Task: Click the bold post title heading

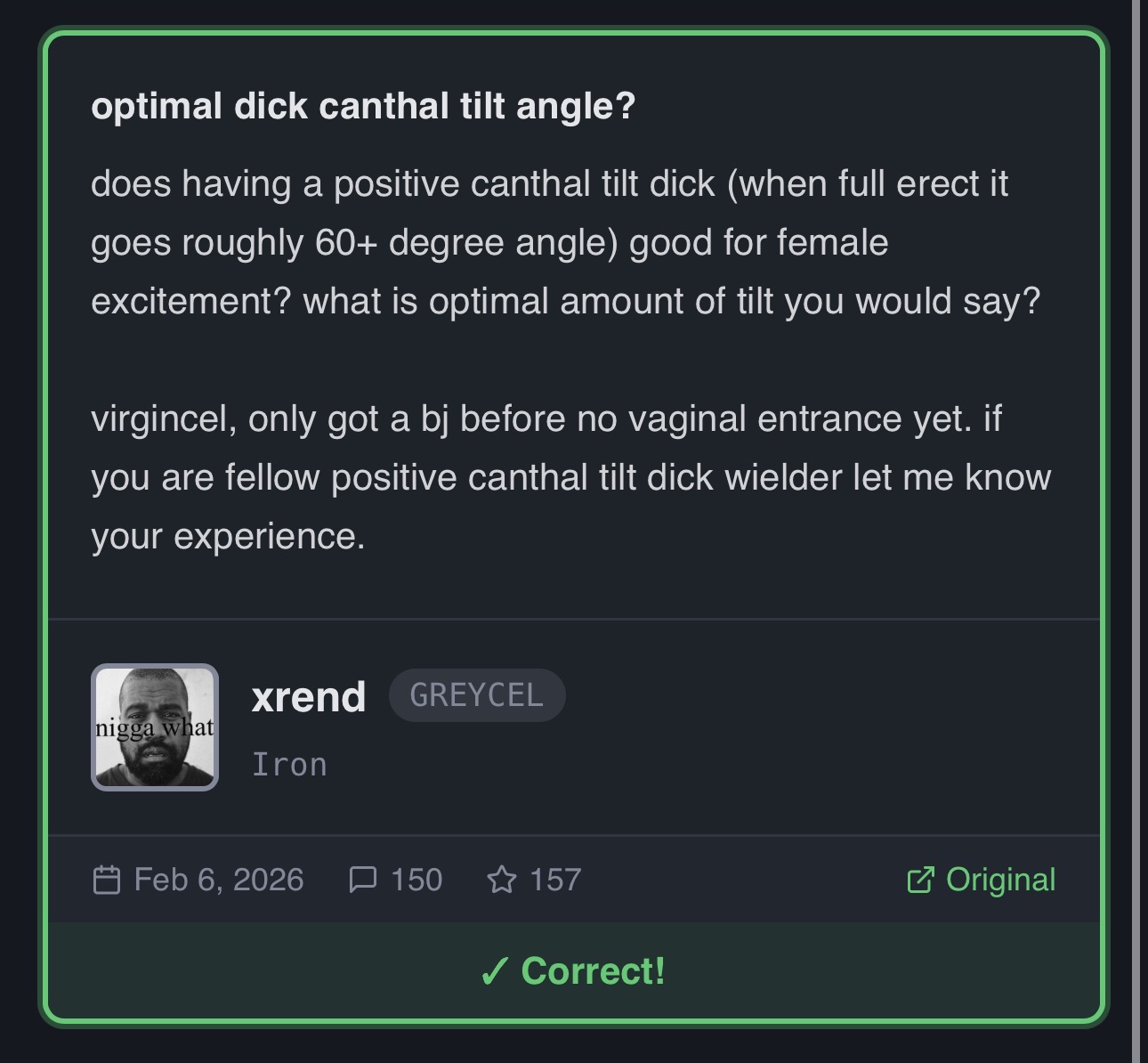Action: [363, 106]
